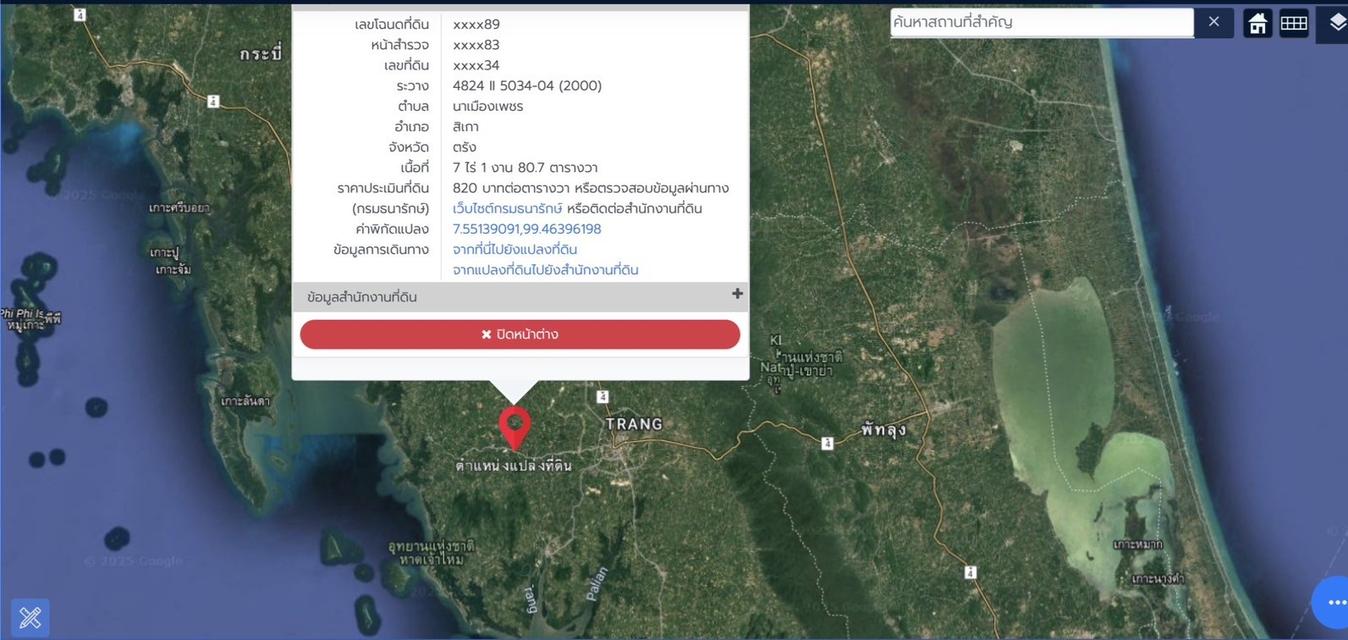Click the route 4 shield near Trang

click(602, 397)
